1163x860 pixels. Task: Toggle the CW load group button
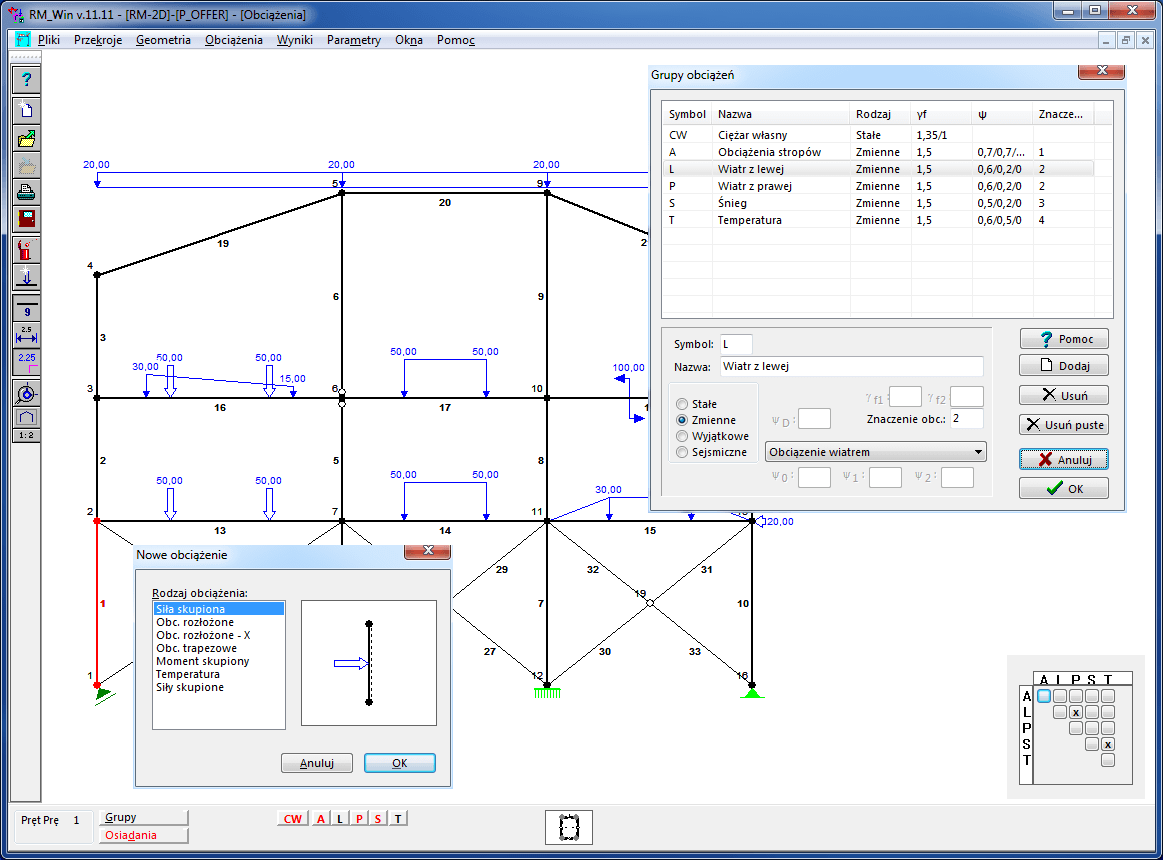pyautogui.click(x=292, y=819)
